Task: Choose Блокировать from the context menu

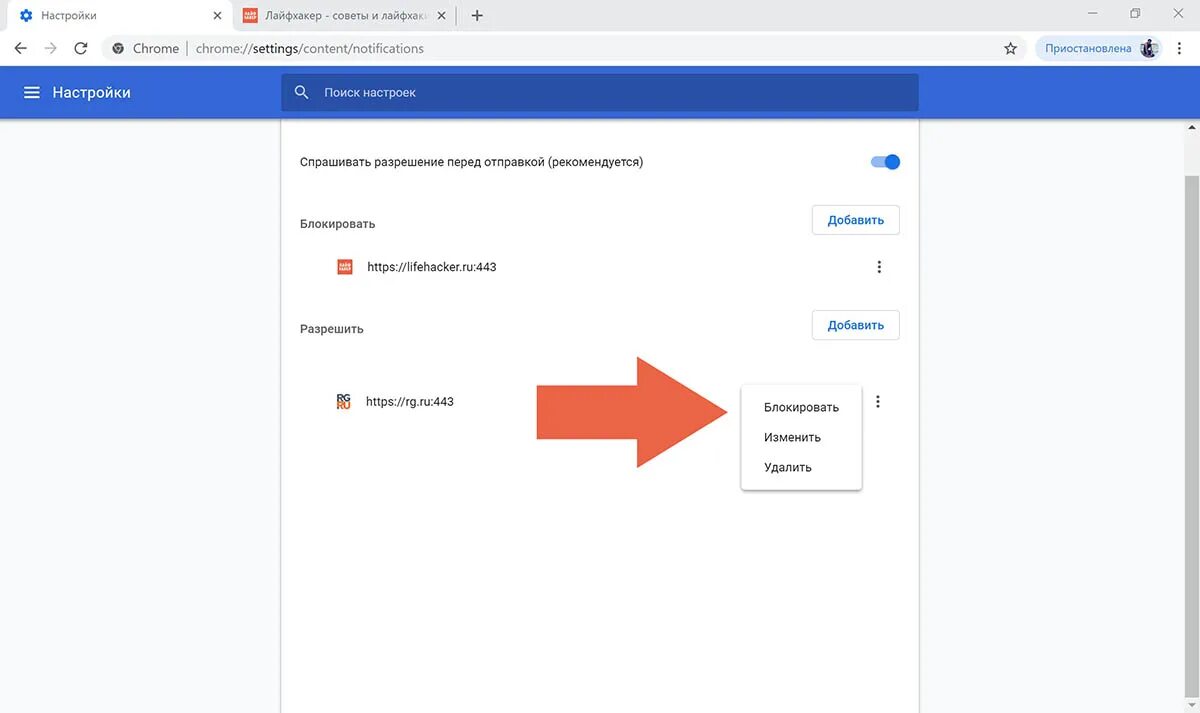Action: (x=801, y=407)
